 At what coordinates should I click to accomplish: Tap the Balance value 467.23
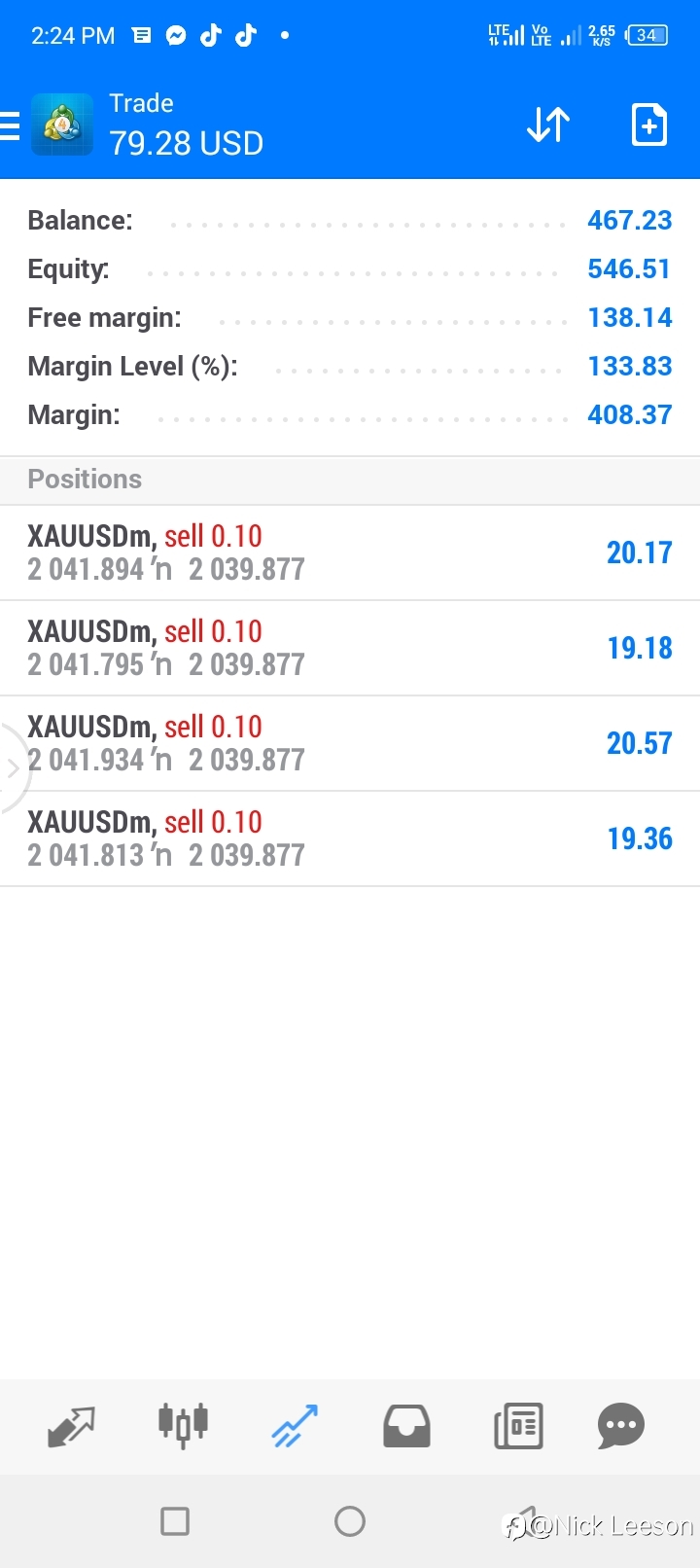point(630,220)
